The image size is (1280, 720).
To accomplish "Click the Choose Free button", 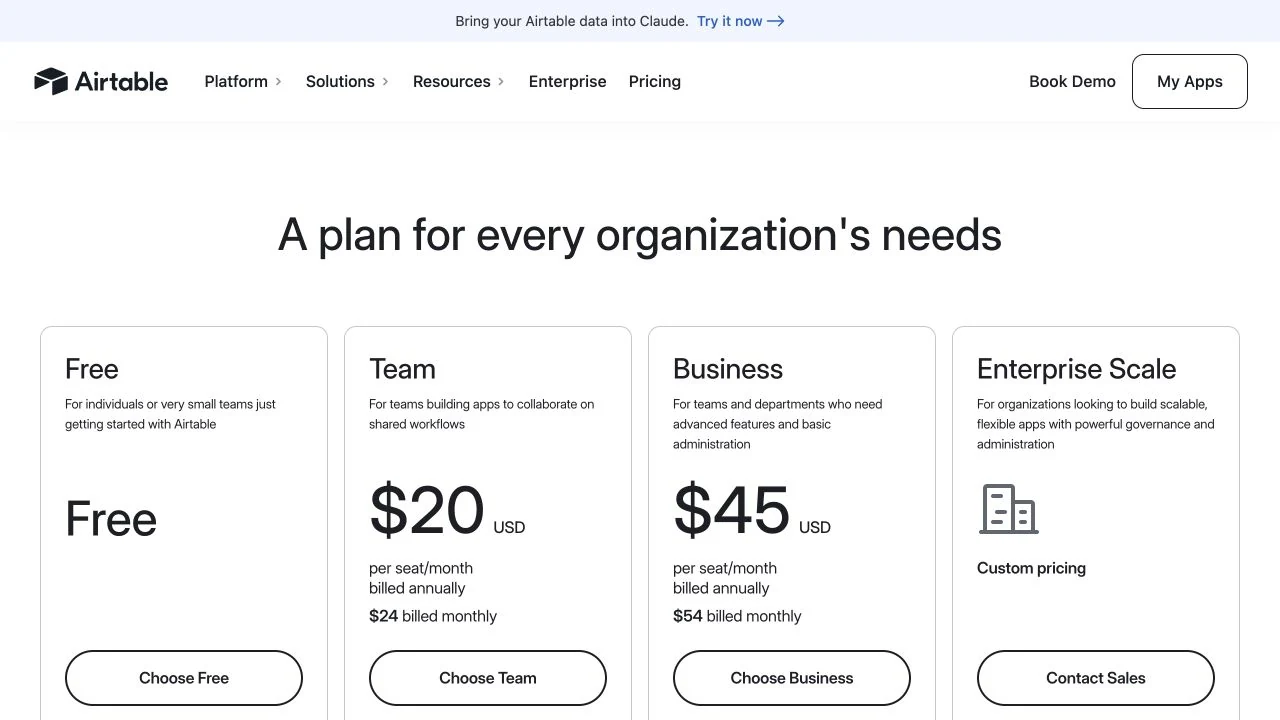I will pyautogui.click(x=184, y=678).
